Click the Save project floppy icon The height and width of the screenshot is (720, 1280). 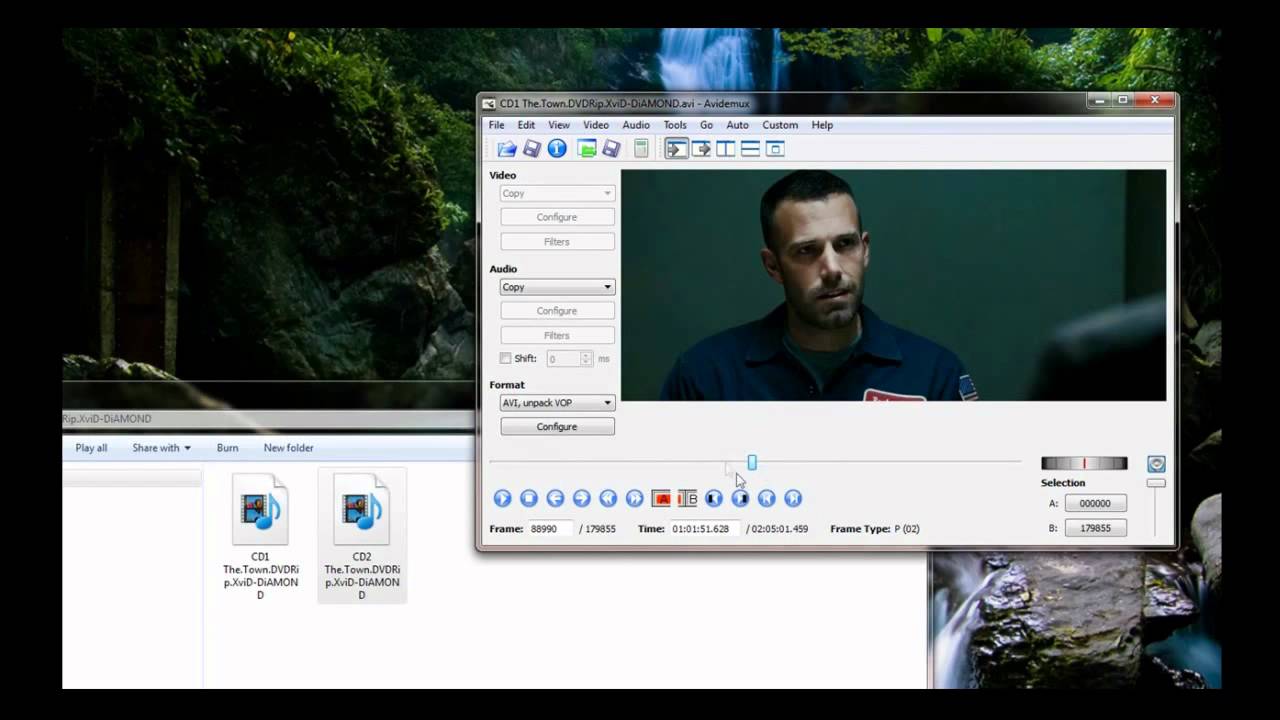[611, 149]
